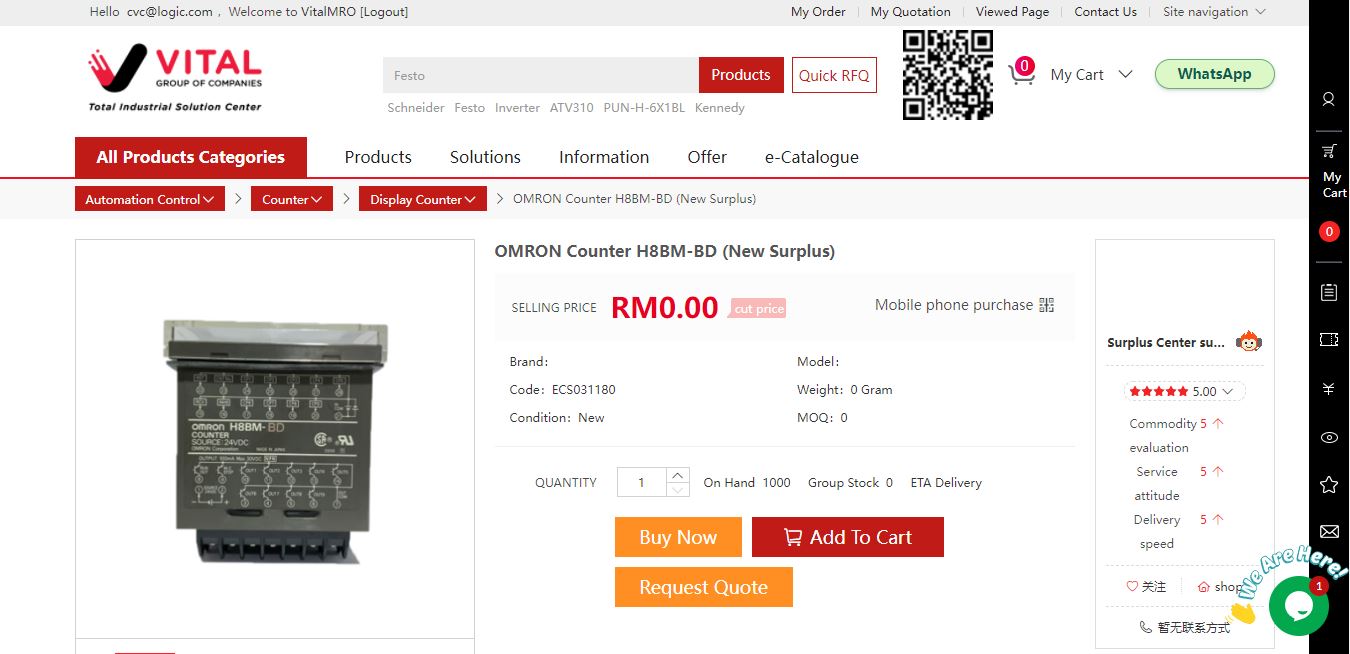The width and height of the screenshot is (1350, 654).
Task: Open the Site navigation dropdown
Action: 1214,12
